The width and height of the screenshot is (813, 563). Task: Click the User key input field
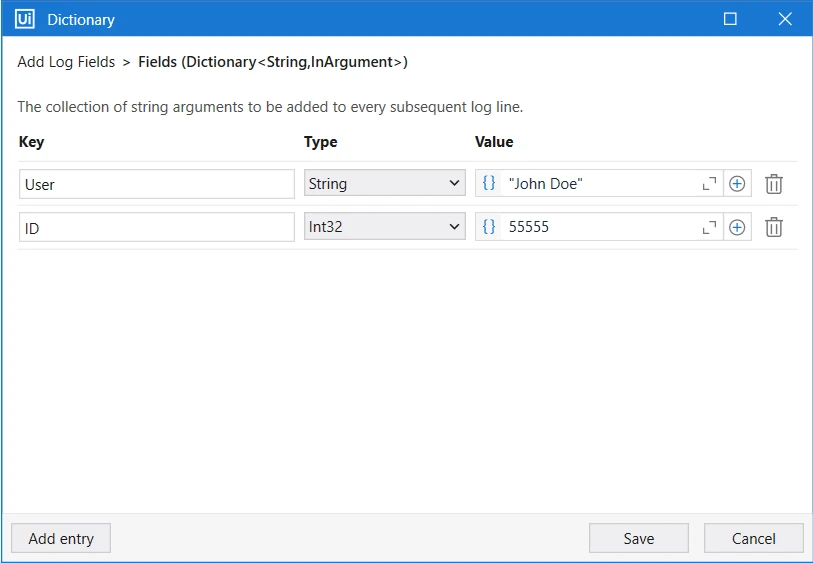click(157, 184)
